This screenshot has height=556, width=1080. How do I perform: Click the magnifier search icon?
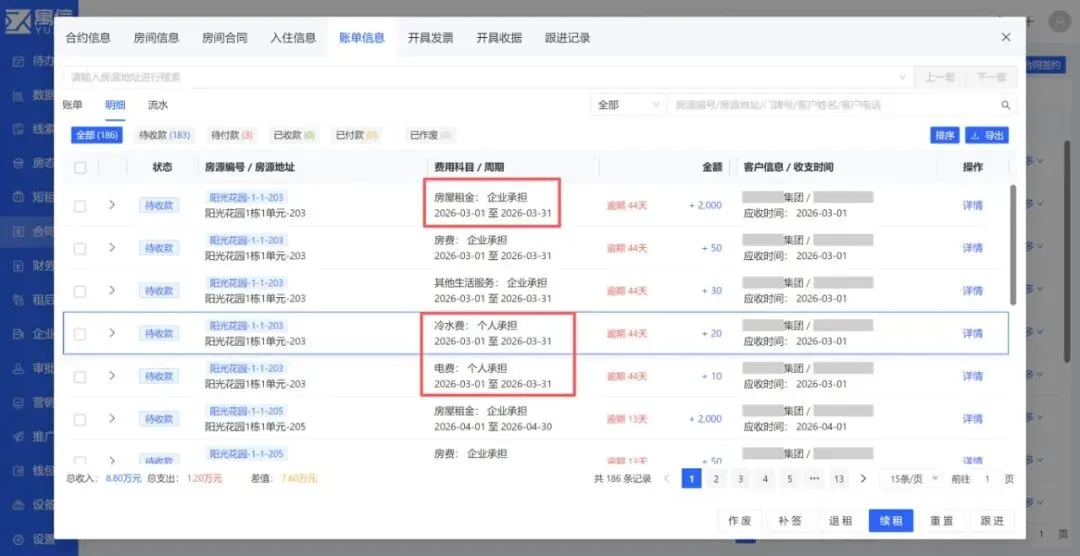tap(1006, 105)
